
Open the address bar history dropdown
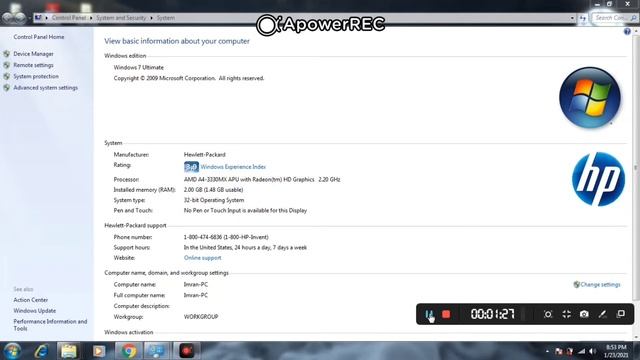point(572,18)
